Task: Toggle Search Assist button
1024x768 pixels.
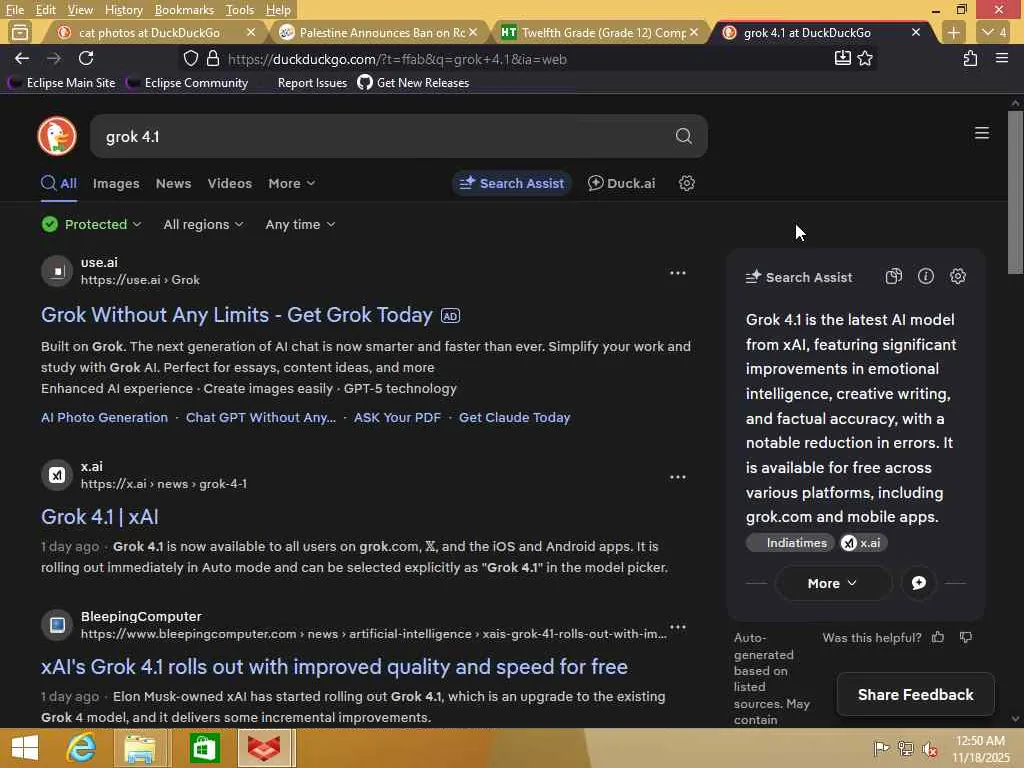Action: point(512,184)
